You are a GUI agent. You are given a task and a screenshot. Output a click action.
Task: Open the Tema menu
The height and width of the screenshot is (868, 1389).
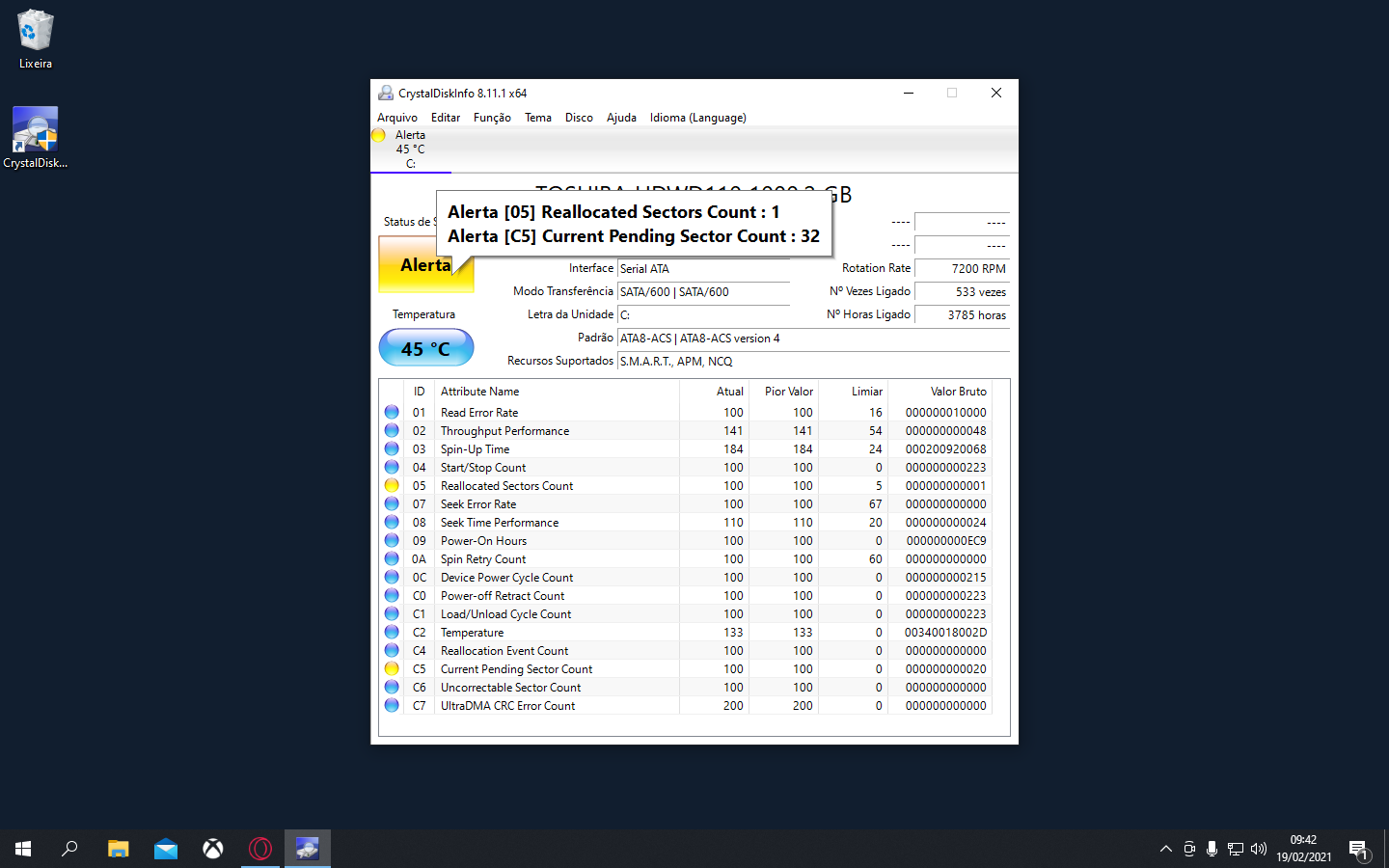click(538, 118)
